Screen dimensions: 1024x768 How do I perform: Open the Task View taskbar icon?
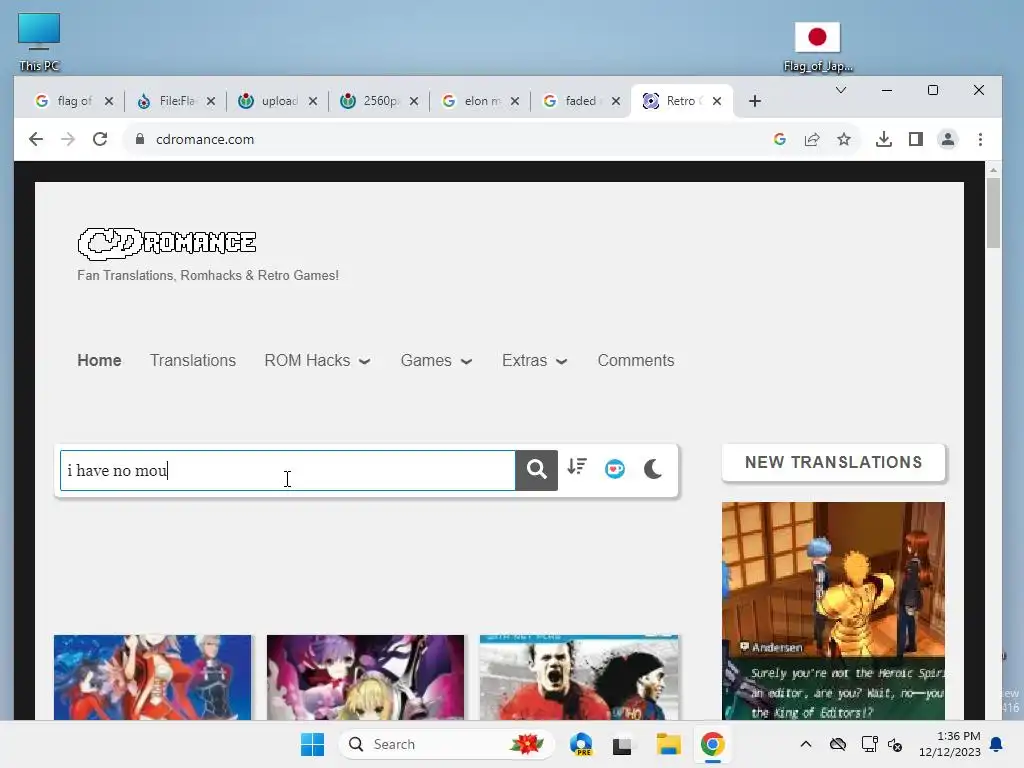(622, 744)
